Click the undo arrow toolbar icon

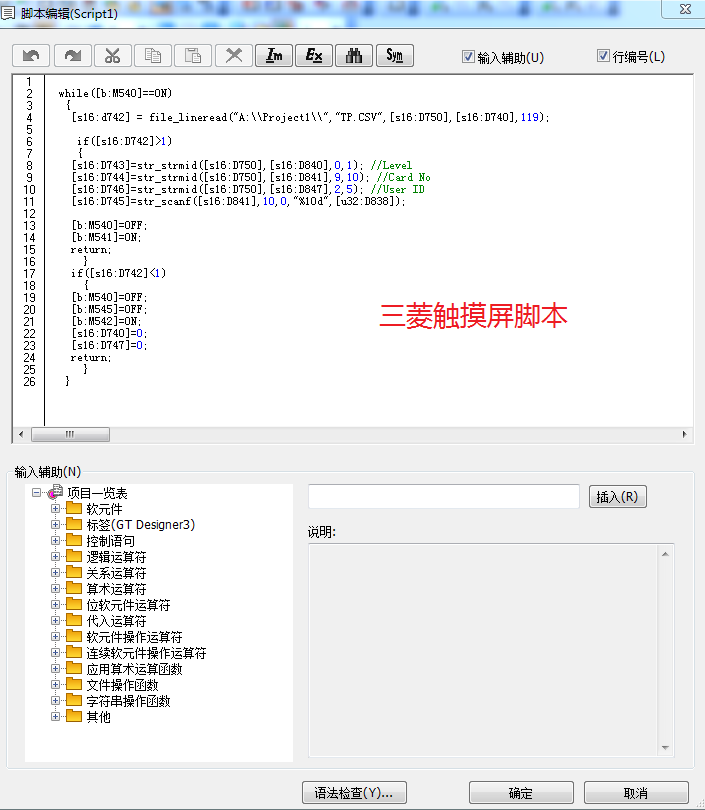tap(32, 55)
